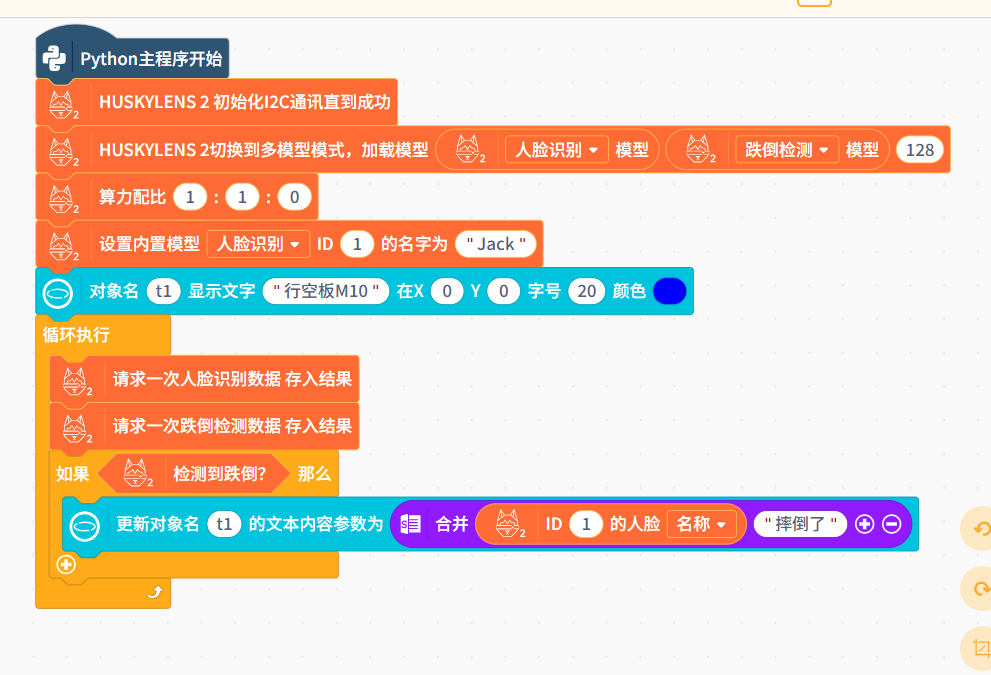Pick the blue color swatch for text

click(x=669, y=292)
